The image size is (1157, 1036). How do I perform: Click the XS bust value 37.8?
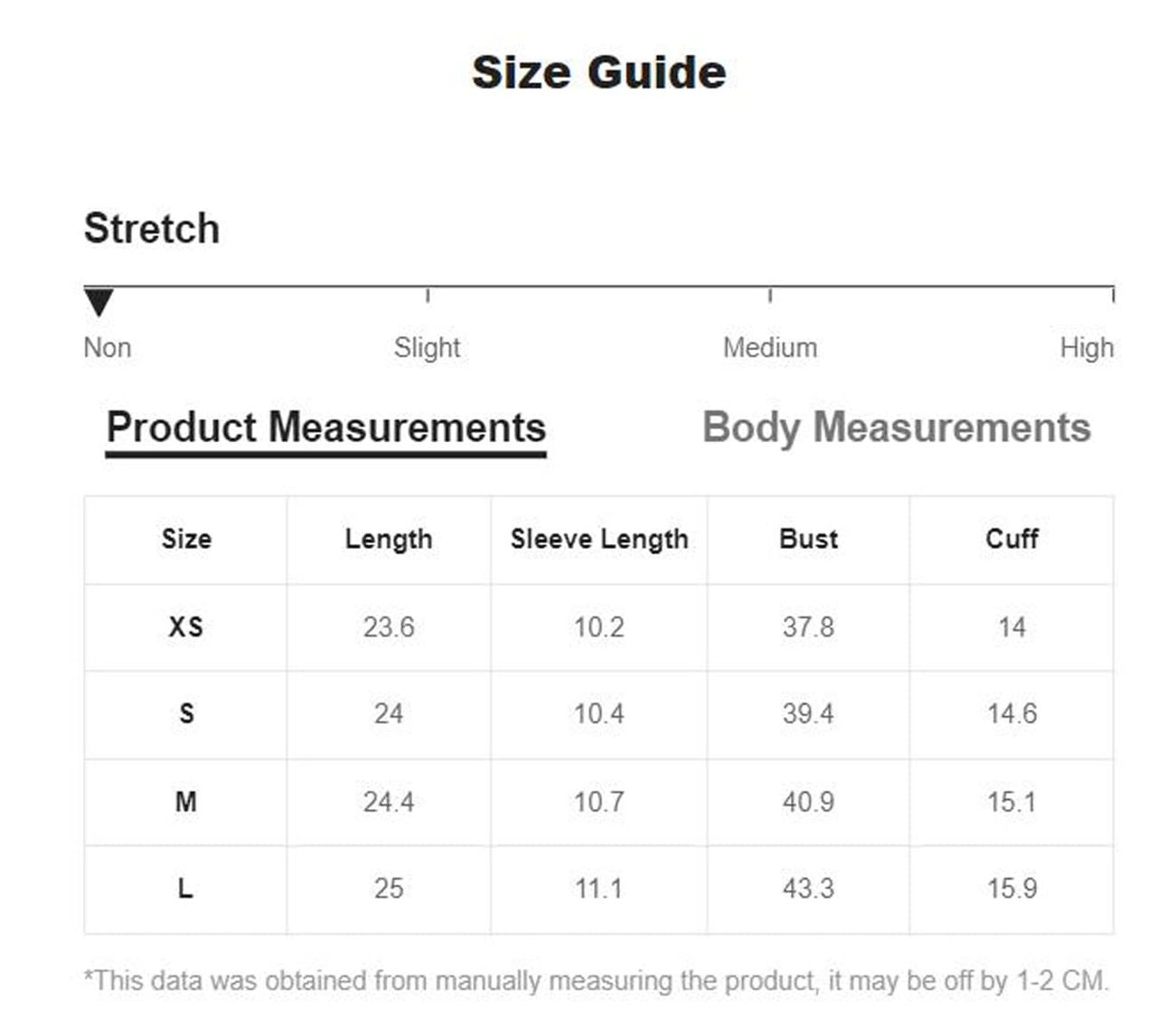click(x=808, y=627)
